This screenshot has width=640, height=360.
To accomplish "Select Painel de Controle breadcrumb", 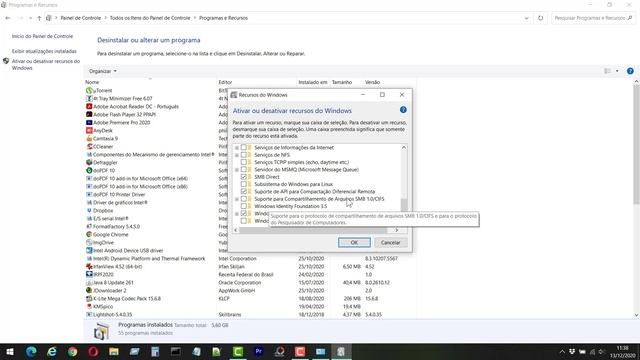I will tap(80, 18).
